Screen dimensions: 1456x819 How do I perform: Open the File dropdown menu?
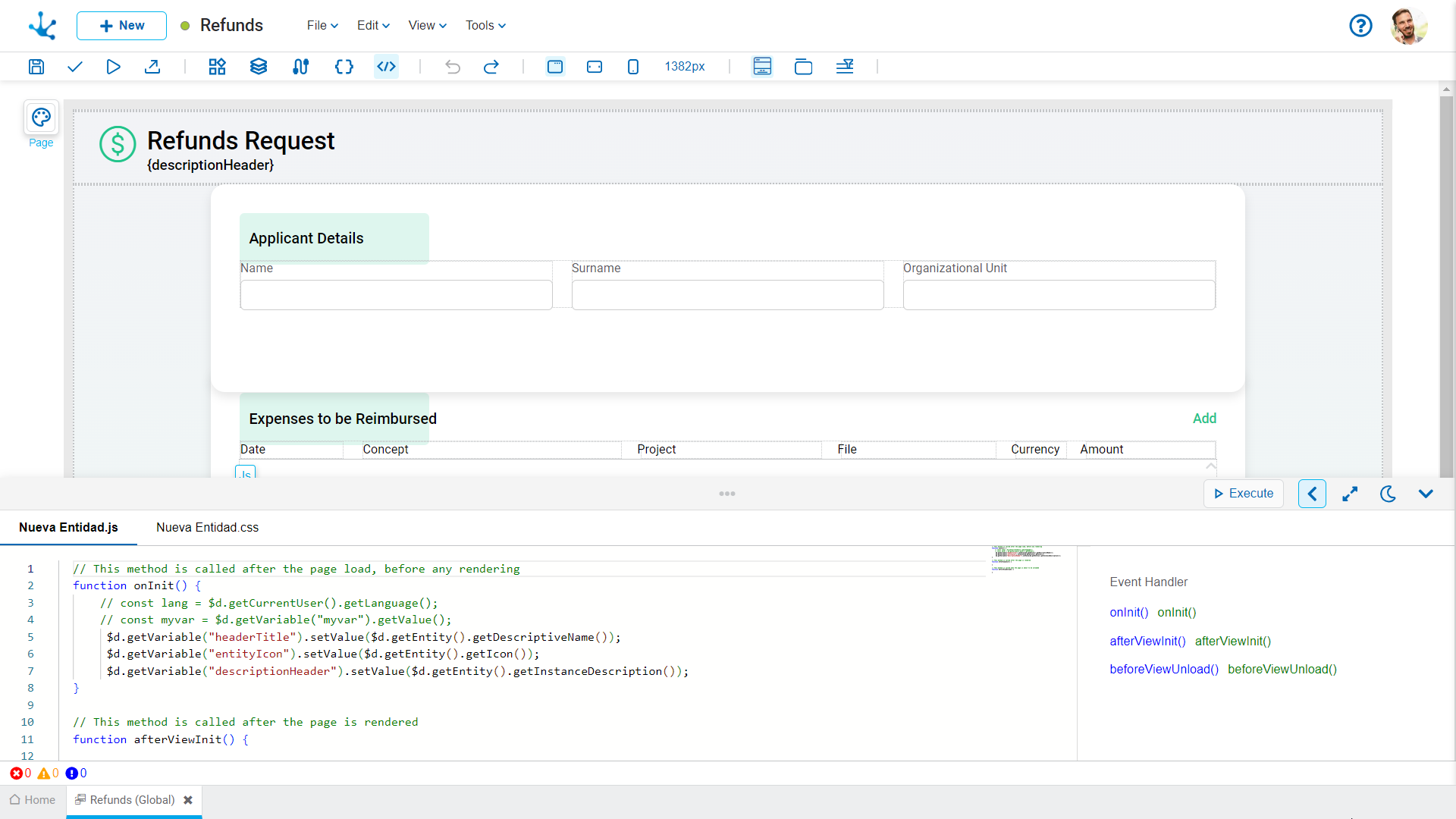coord(322,26)
